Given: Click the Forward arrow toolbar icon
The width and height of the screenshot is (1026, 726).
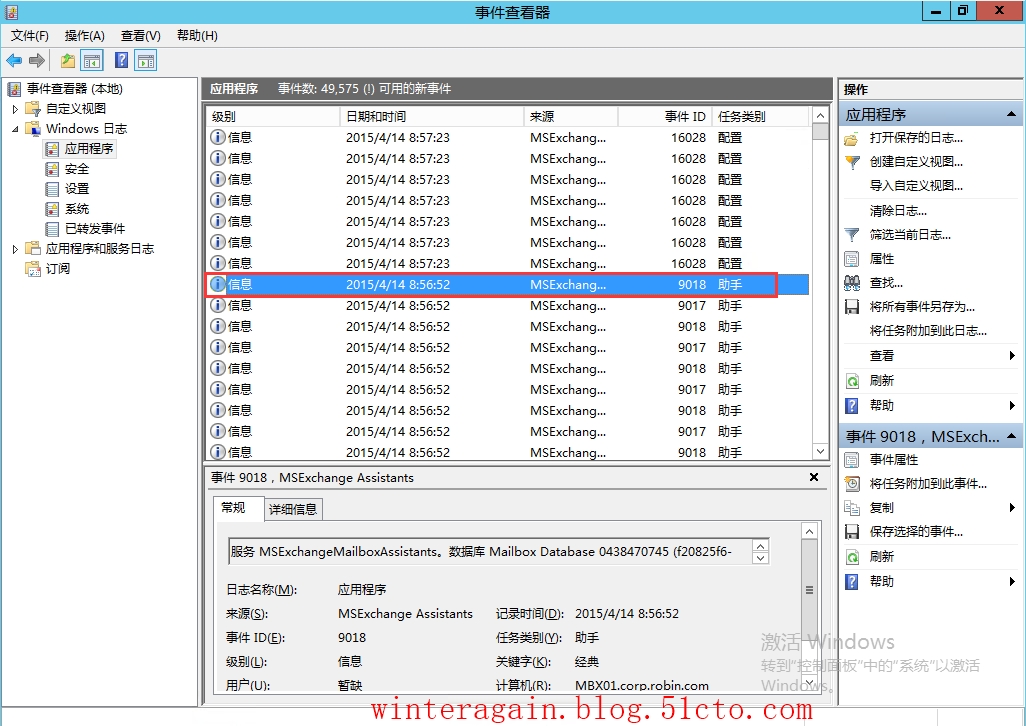Looking at the screenshot, I should tap(37, 61).
